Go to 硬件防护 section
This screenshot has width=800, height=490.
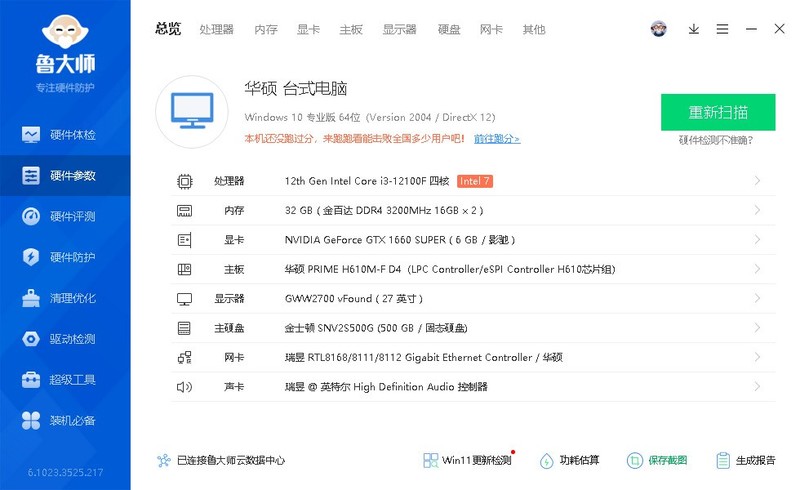[65, 257]
